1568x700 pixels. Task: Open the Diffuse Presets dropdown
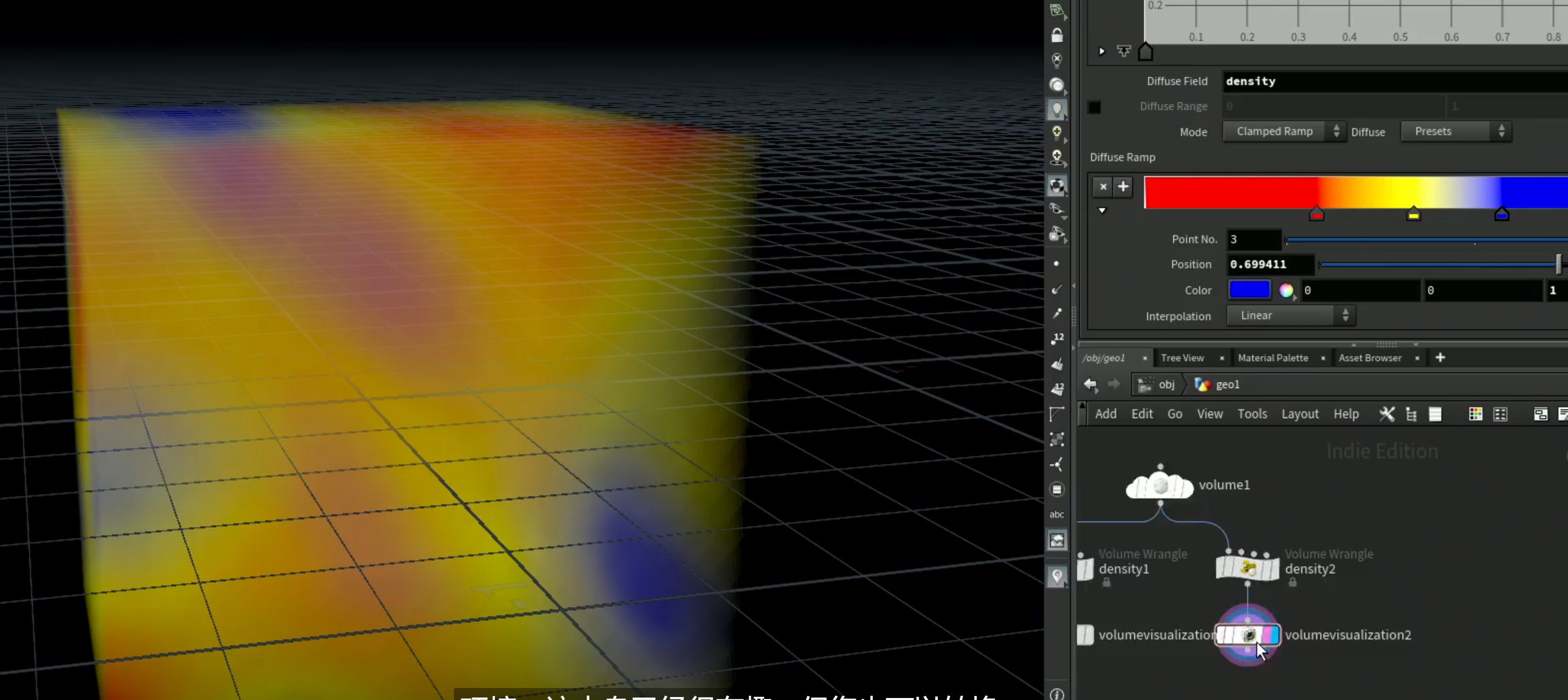click(x=1455, y=132)
